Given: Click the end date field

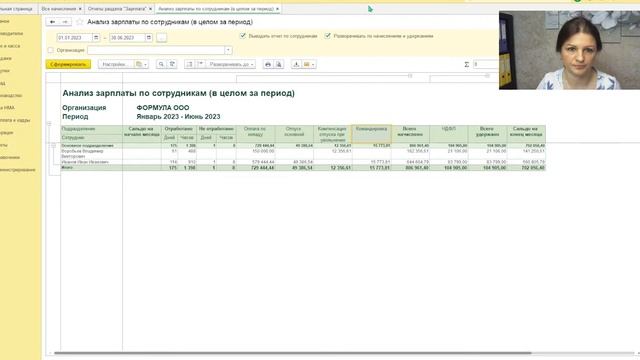Looking at the screenshot, I should (x=127, y=38).
